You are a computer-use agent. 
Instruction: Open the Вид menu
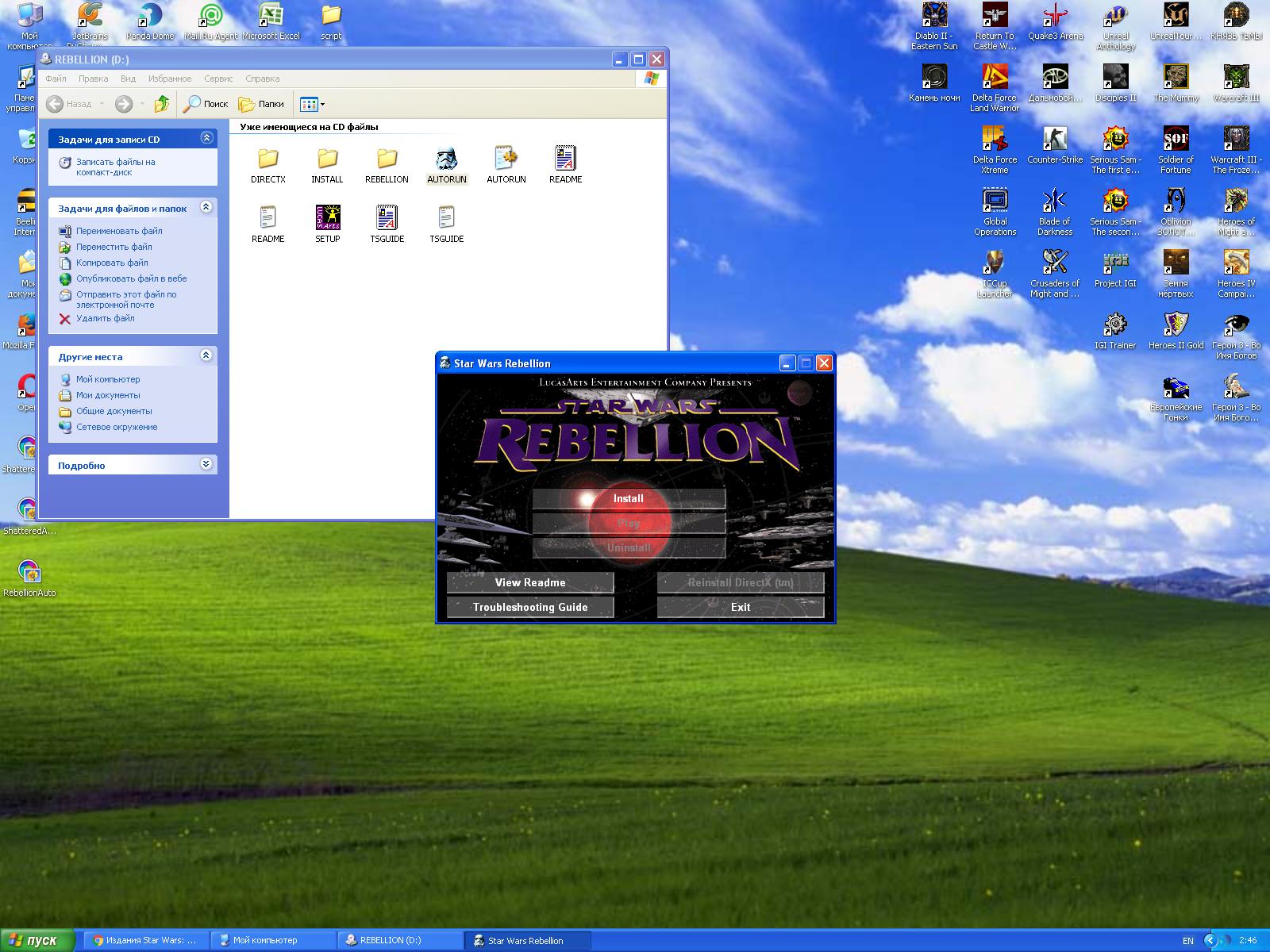coord(128,79)
